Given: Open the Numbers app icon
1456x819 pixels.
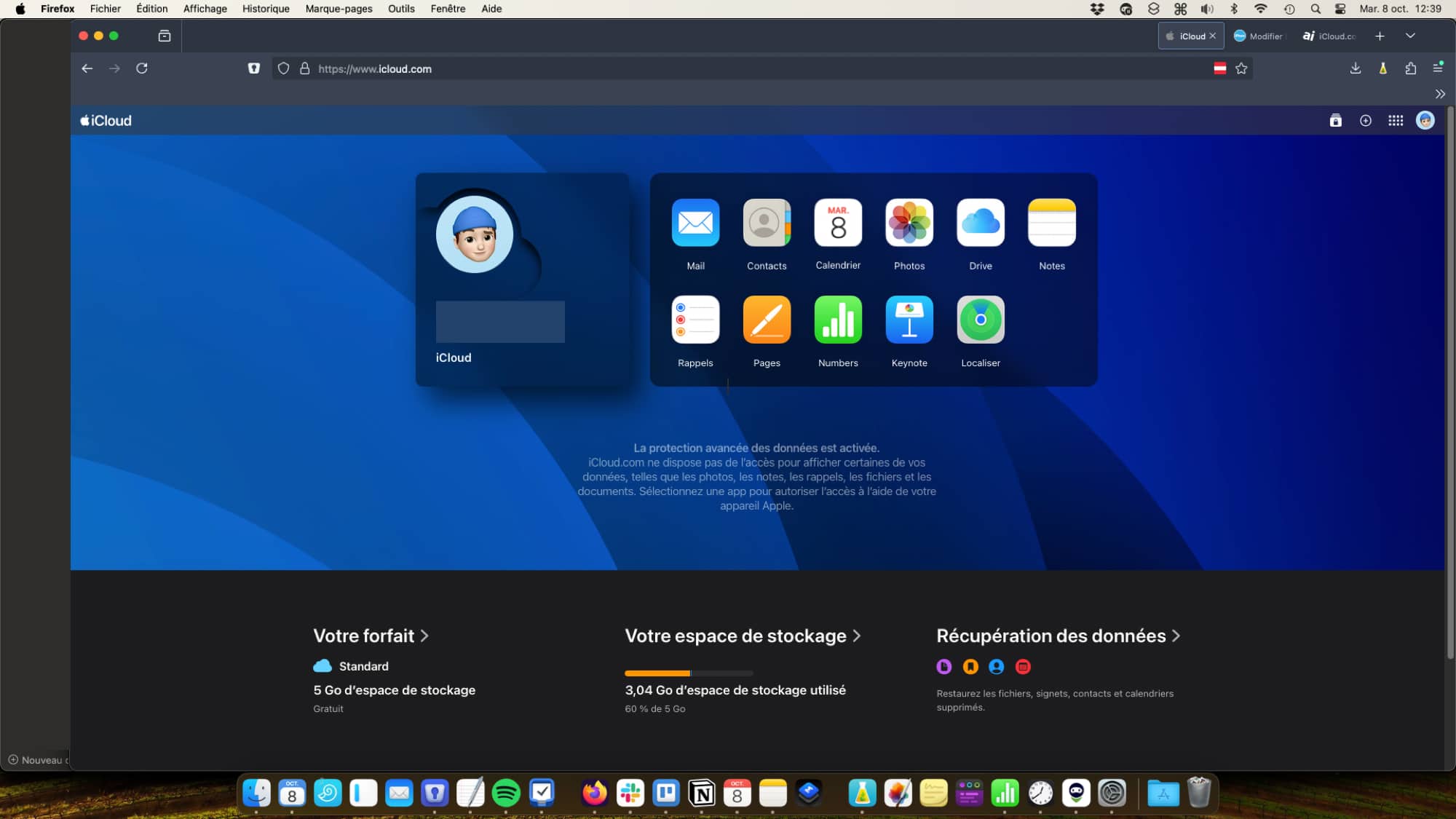Looking at the screenshot, I should pyautogui.click(x=838, y=320).
